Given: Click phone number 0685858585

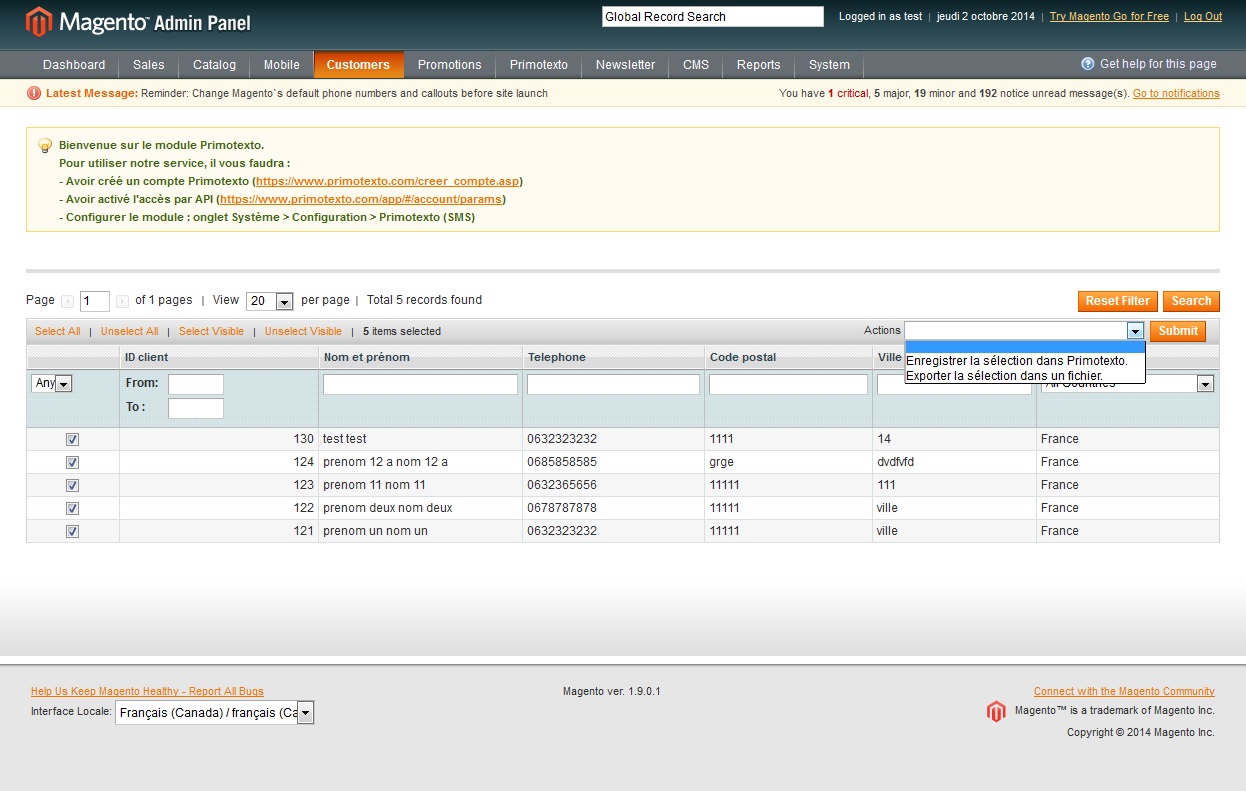Looking at the screenshot, I should click(562, 462).
